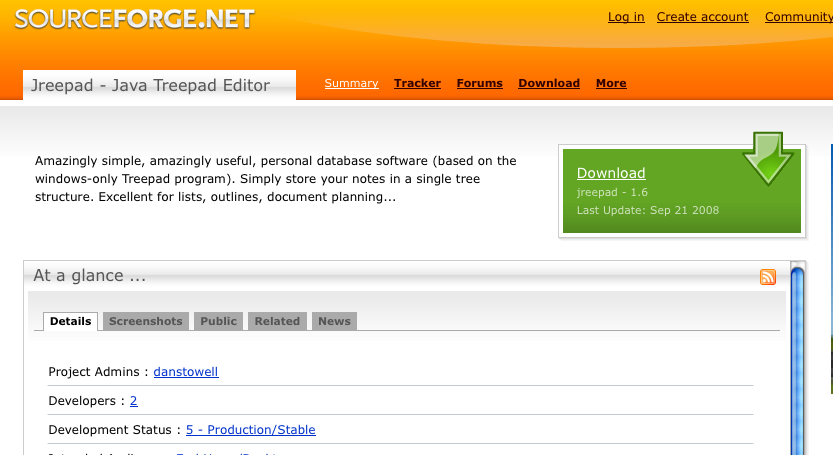Open the Forums navigation item
Viewport: 833px width, 455px height.
pos(479,83)
